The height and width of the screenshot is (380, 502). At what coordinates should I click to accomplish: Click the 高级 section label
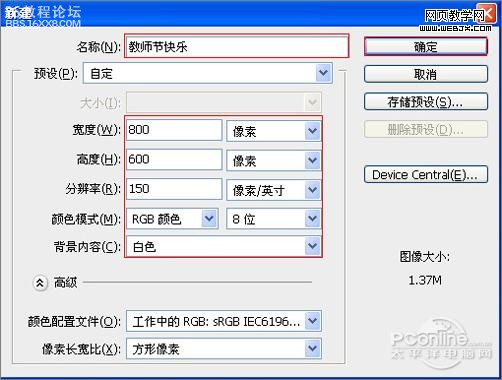(65, 283)
